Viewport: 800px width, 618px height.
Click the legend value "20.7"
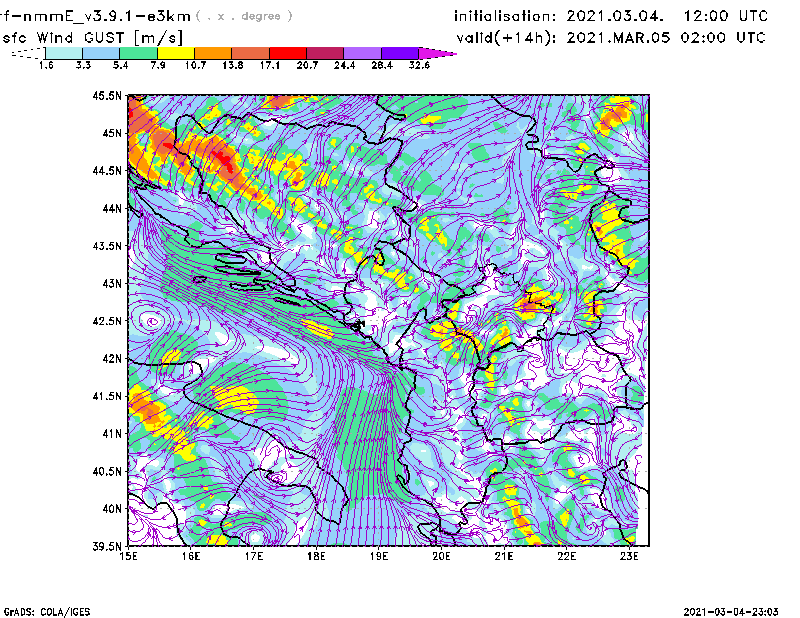pyautogui.click(x=307, y=65)
